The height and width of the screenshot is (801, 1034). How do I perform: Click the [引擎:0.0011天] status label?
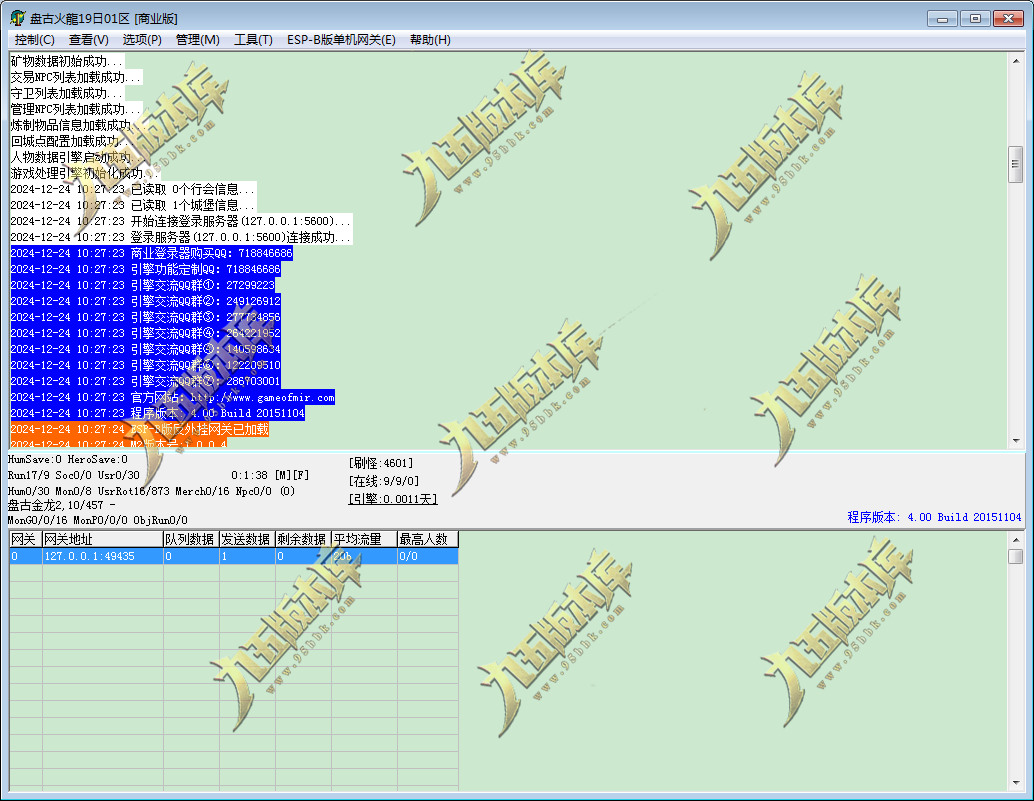coord(393,499)
